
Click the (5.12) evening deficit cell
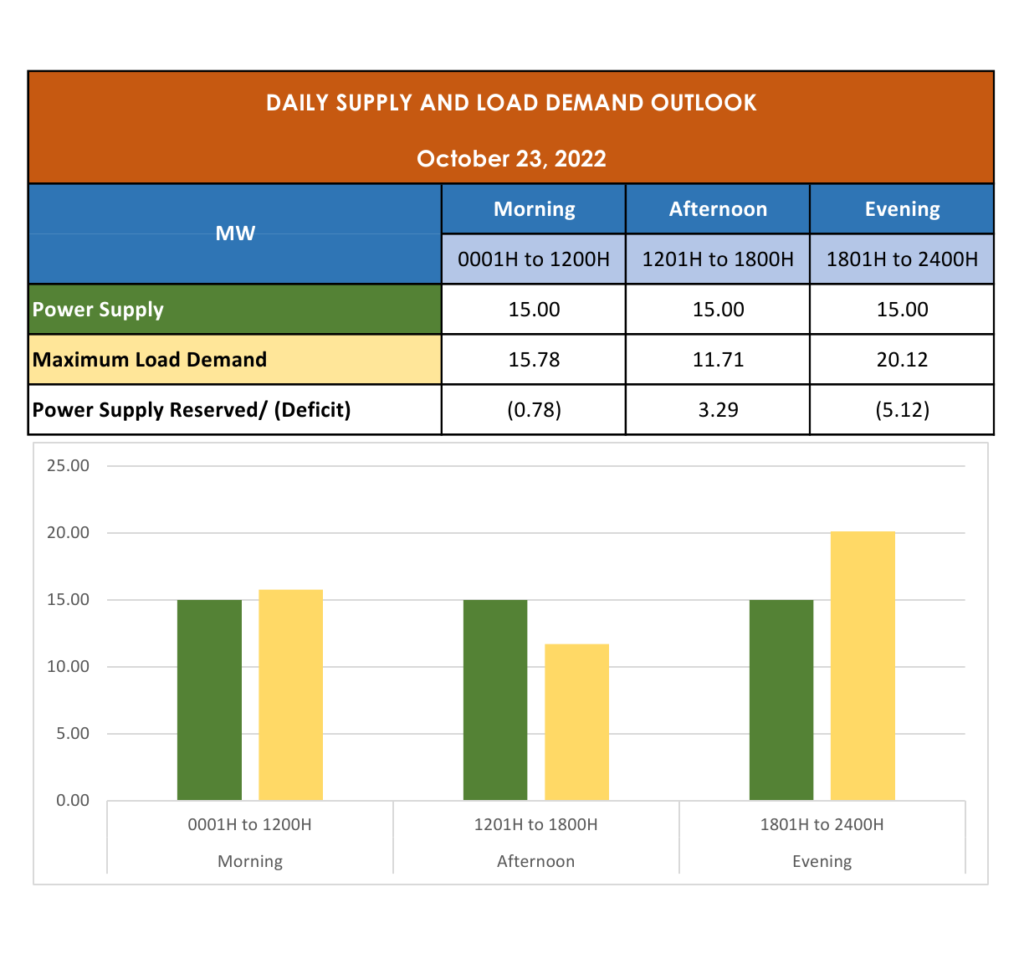(x=902, y=410)
